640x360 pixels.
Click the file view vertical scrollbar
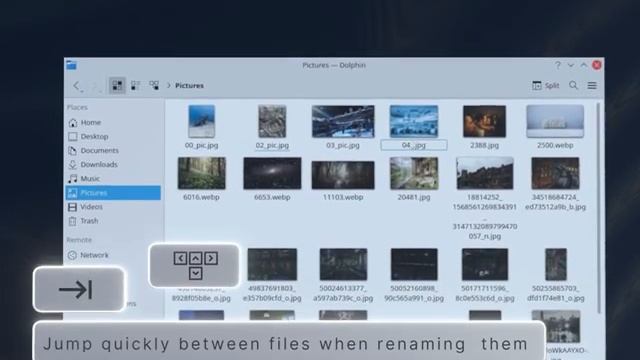point(598,208)
